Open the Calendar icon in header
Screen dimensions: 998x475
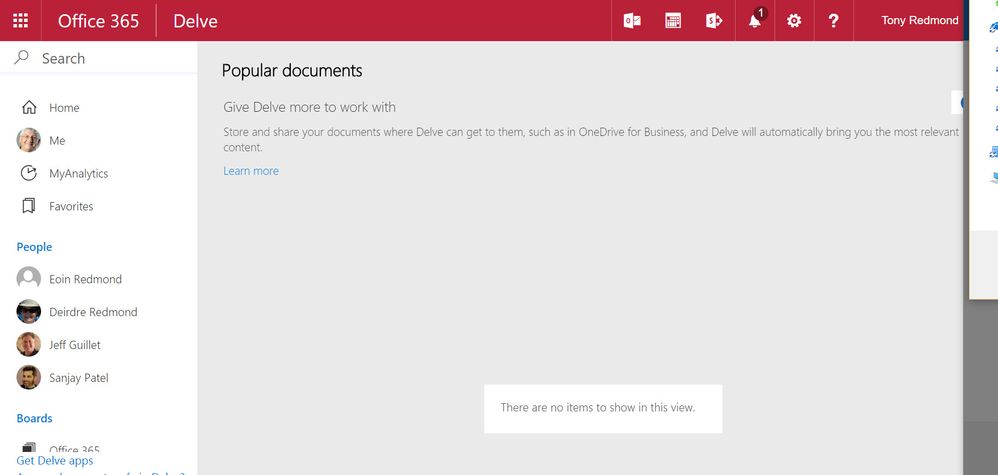(x=673, y=21)
